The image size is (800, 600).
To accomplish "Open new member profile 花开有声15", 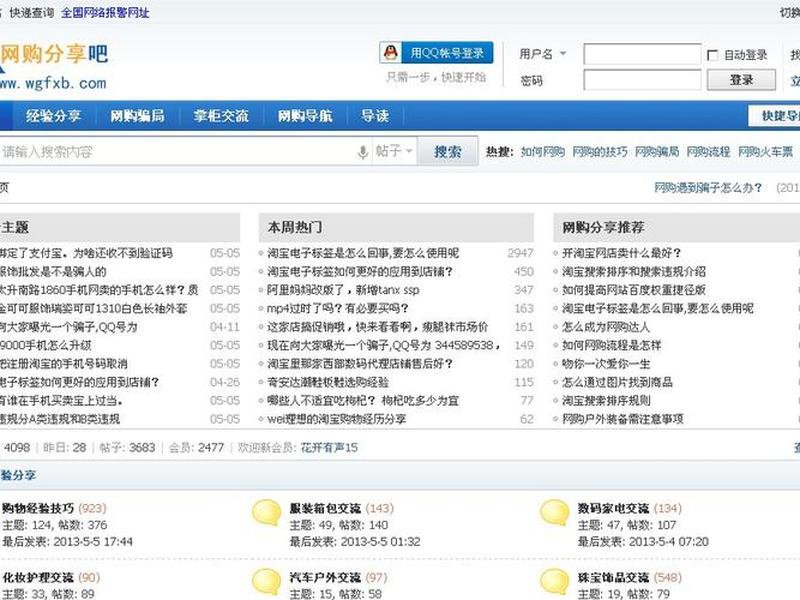I will click(x=329, y=447).
